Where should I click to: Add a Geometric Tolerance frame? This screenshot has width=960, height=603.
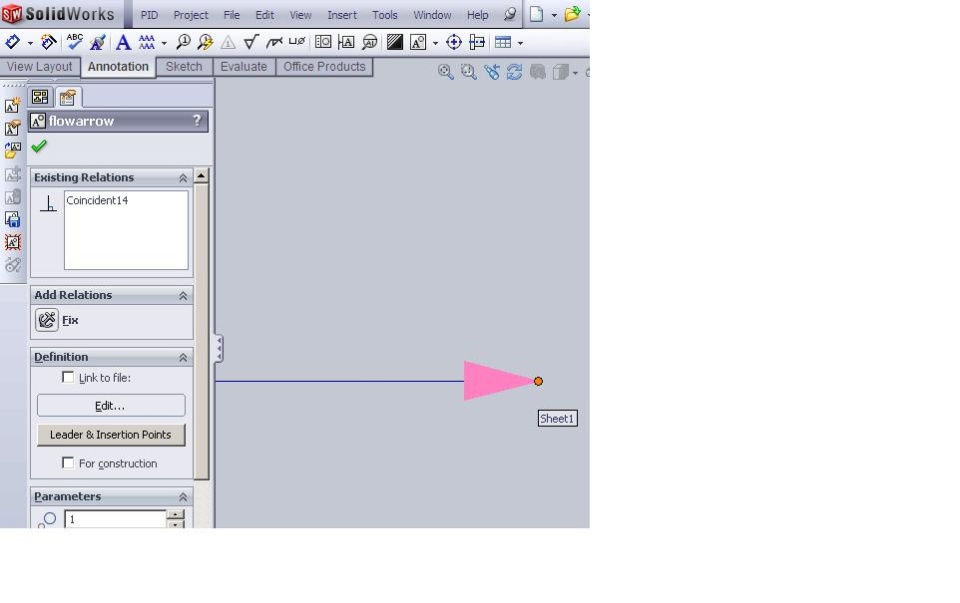click(323, 42)
